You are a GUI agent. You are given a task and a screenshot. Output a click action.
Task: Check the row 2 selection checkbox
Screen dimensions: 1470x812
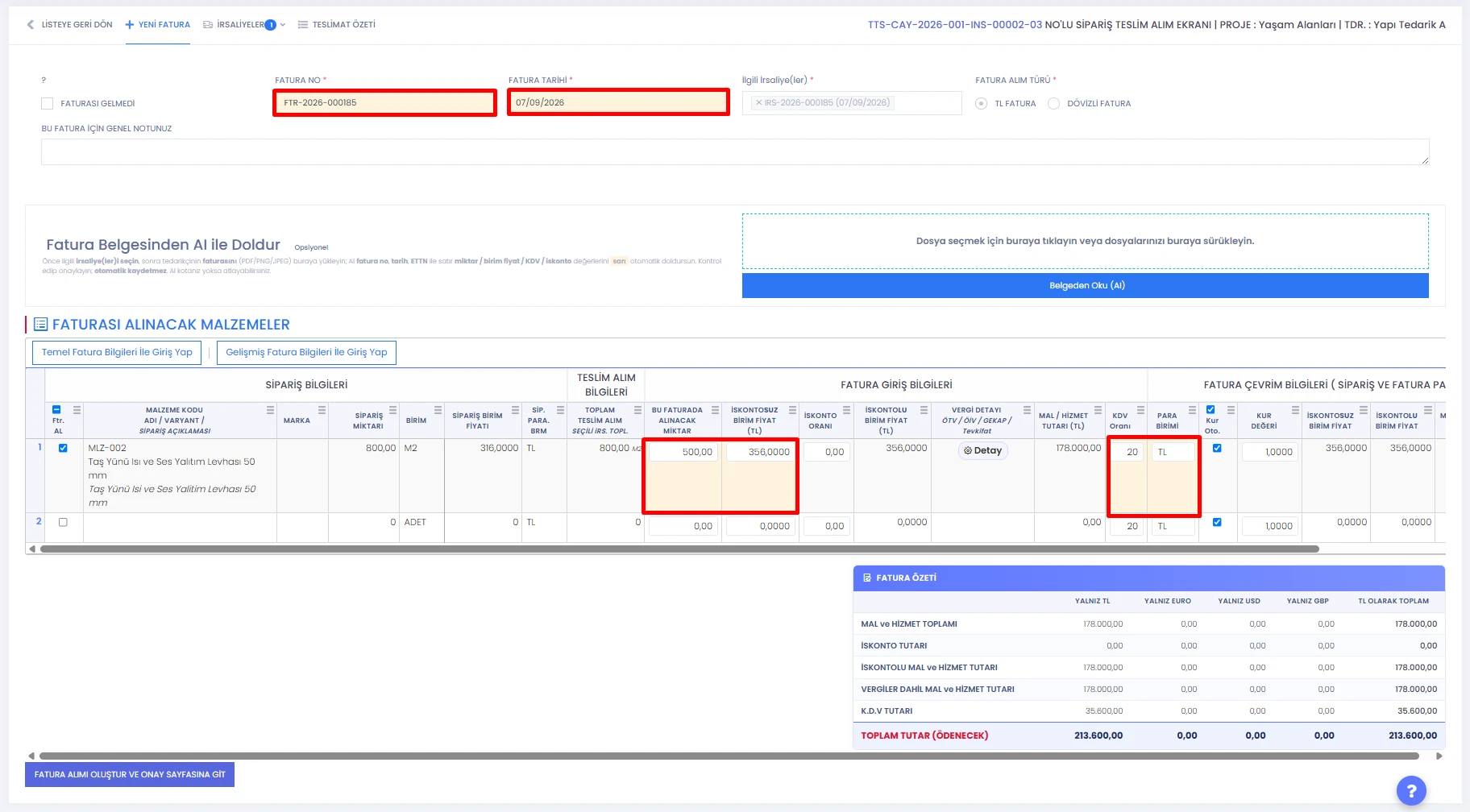coord(63,522)
